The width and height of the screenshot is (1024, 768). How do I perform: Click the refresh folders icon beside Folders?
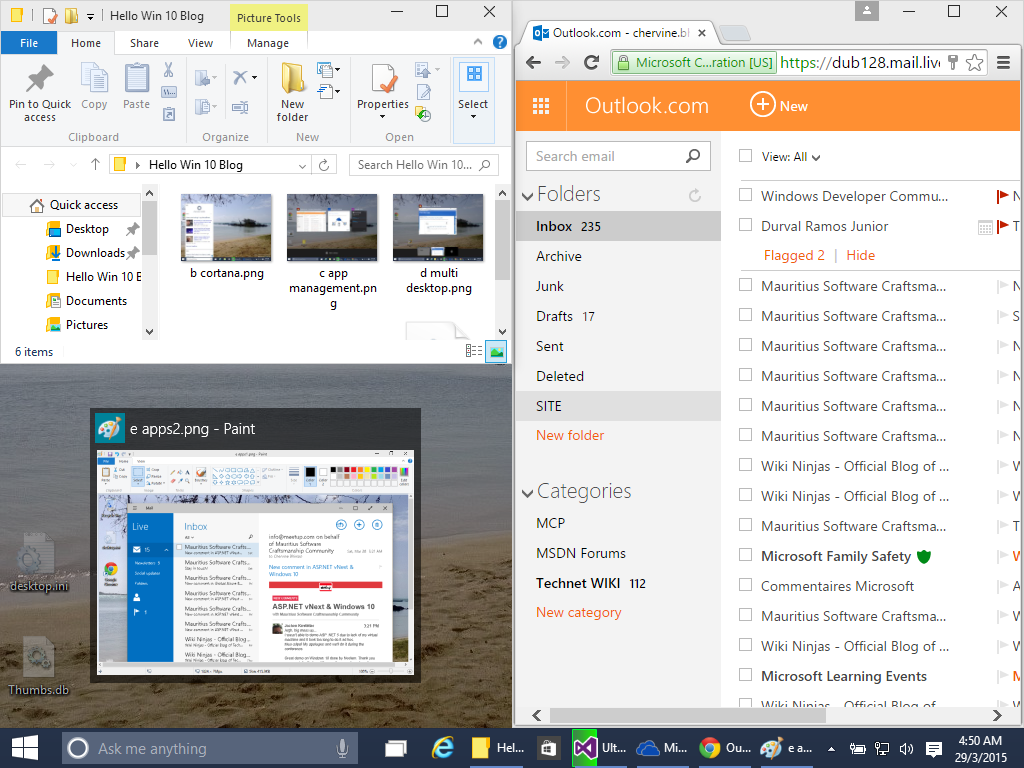tap(695, 195)
